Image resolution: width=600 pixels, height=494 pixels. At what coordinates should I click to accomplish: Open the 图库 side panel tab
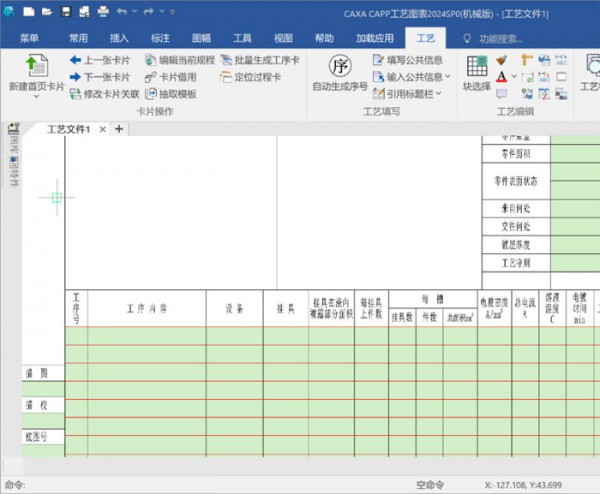[x=14, y=145]
